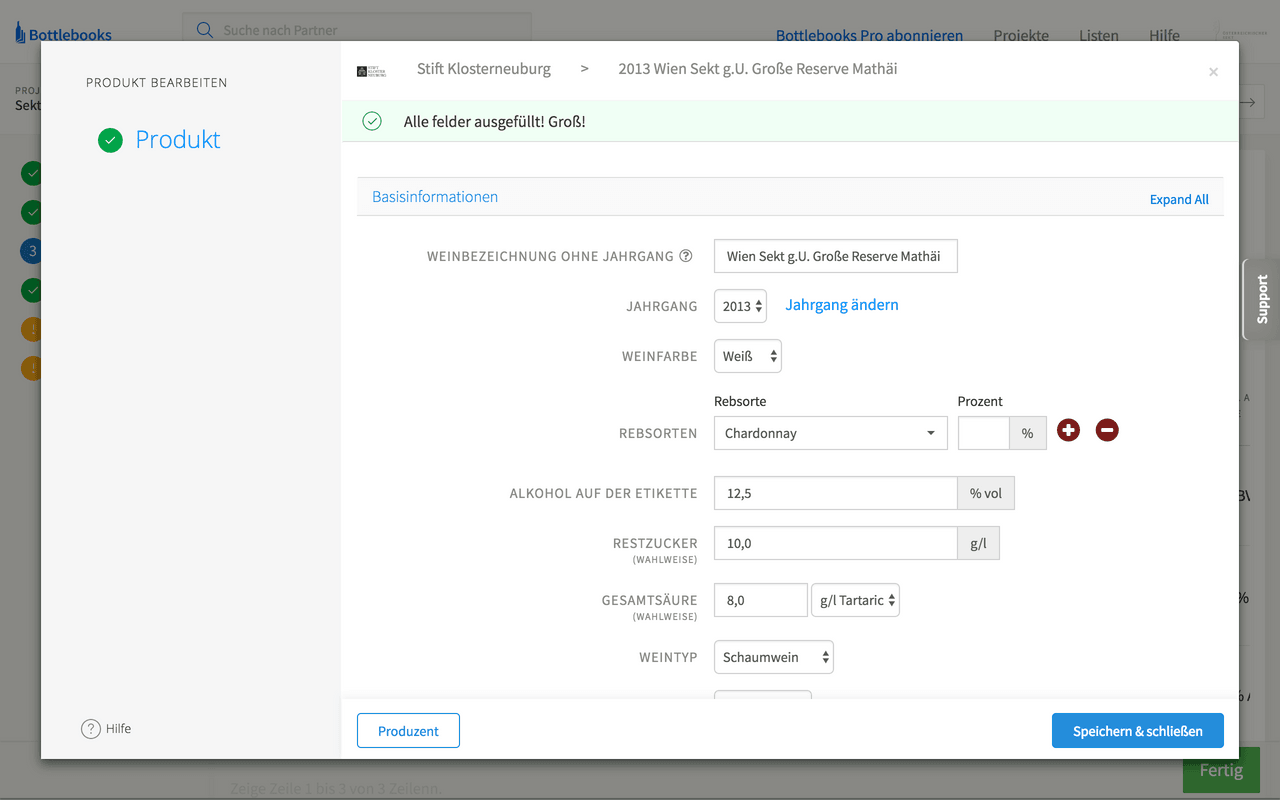The image size is (1280, 800).
Task: Click Stift Klosterneuburg breadcrumb
Action: click(x=484, y=69)
